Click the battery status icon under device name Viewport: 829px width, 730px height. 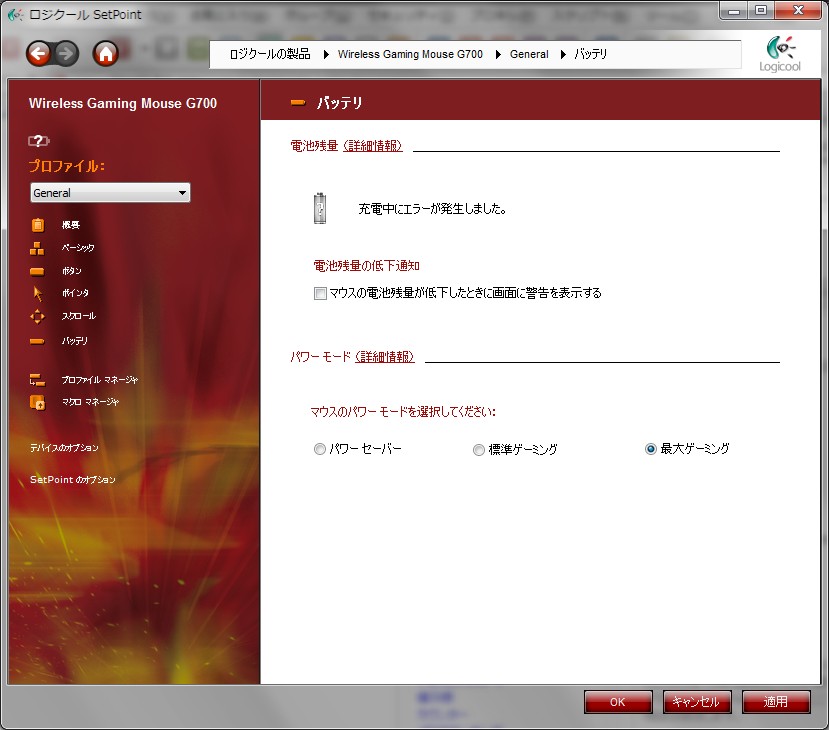[x=38, y=141]
